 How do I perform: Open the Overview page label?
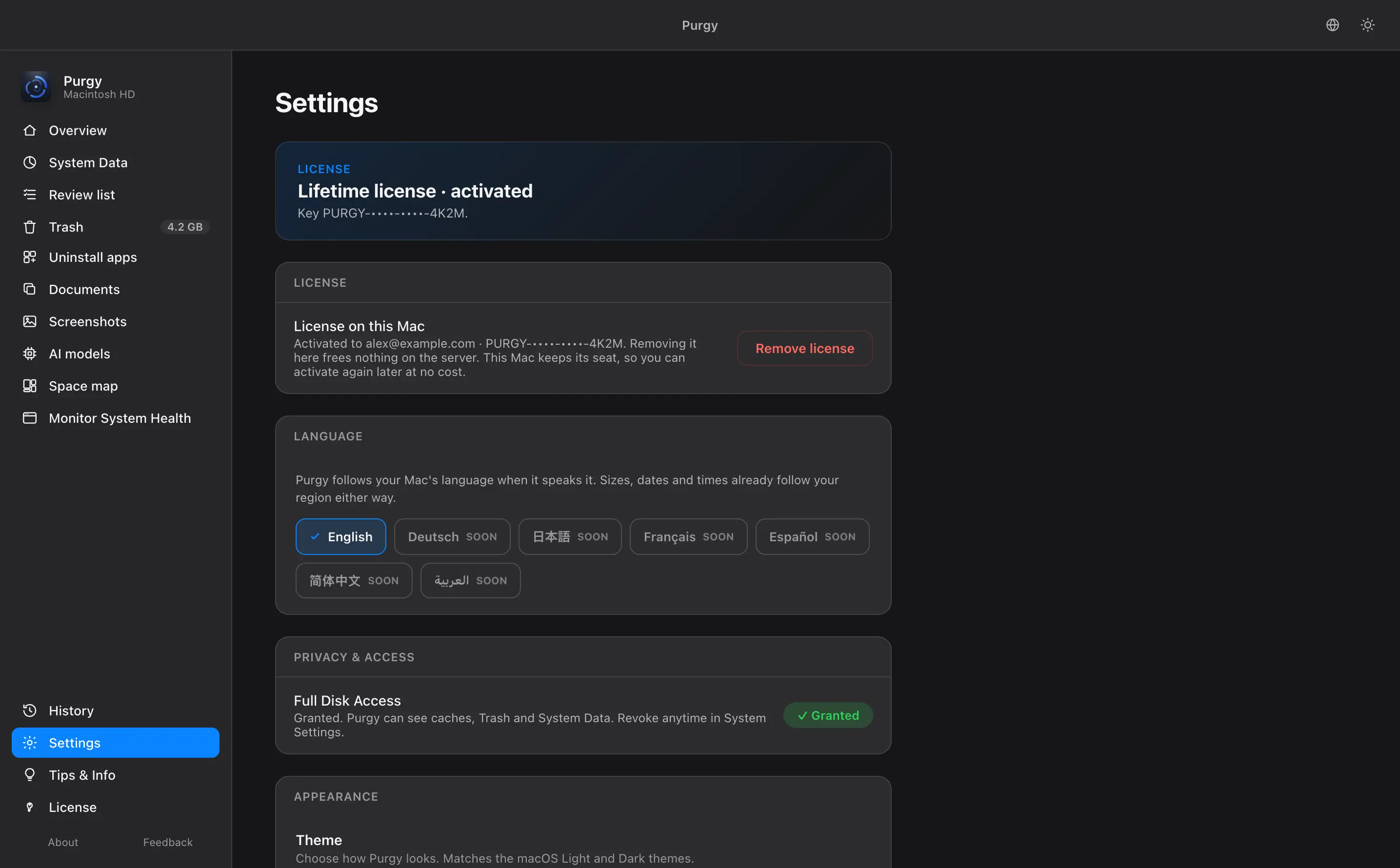click(x=78, y=130)
